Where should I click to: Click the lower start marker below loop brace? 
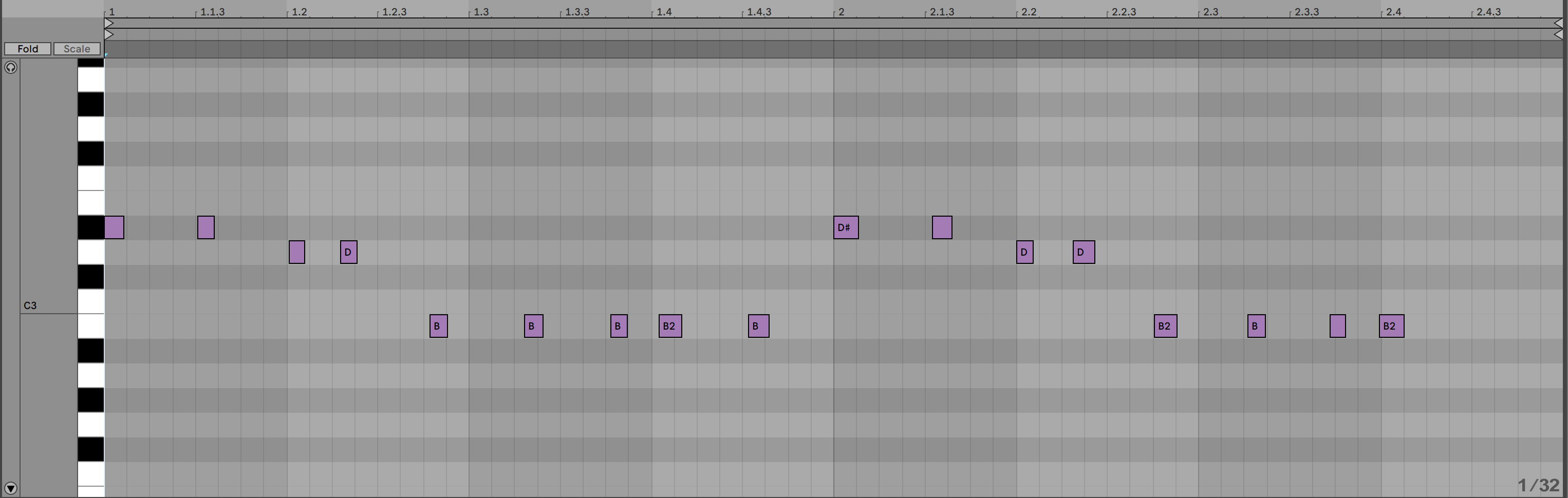[x=109, y=35]
